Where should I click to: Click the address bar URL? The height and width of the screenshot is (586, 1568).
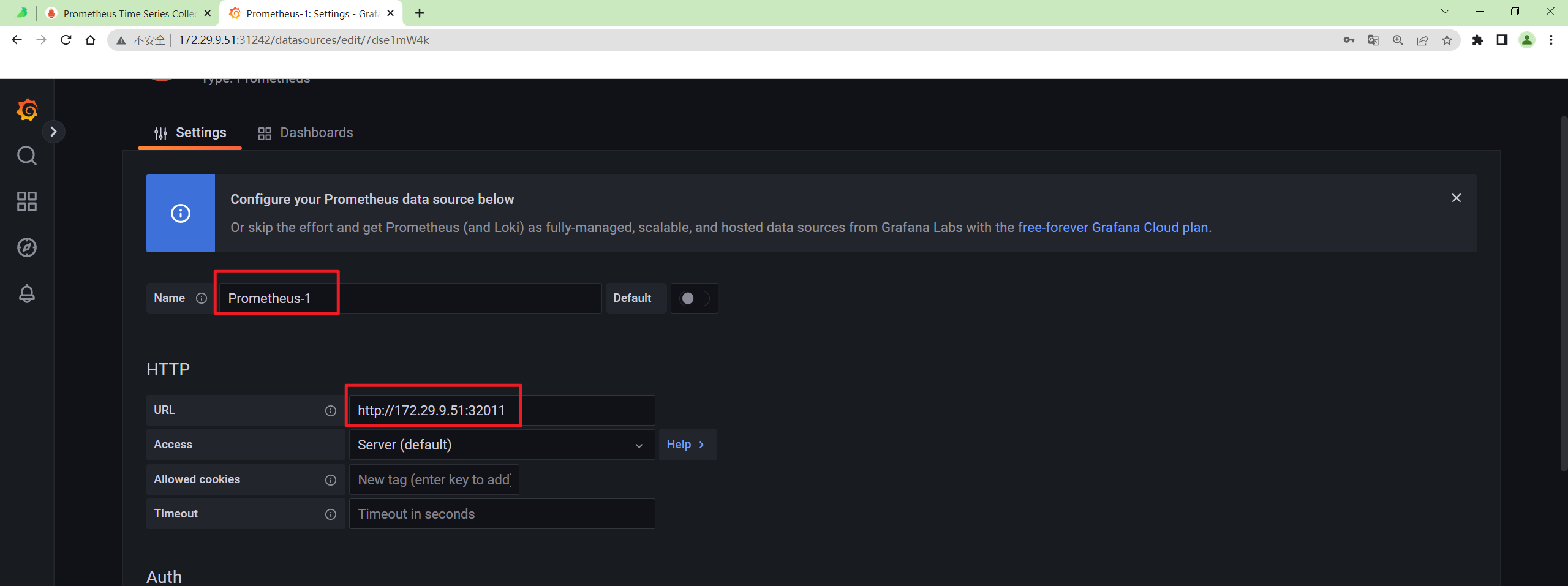click(x=304, y=40)
